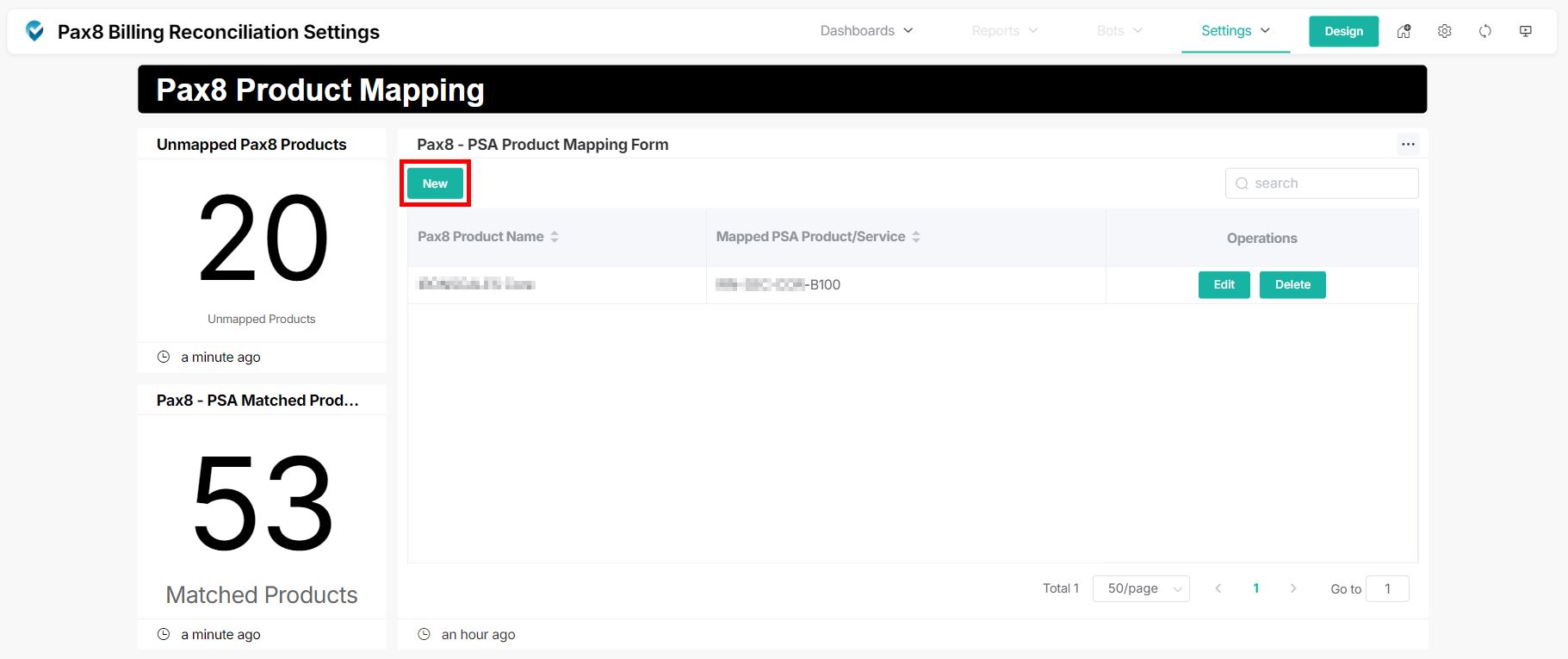Image resolution: width=1568 pixels, height=659 pixels.
Task: Open the mapping form three-dots menu
Action: pos(1408,145)
